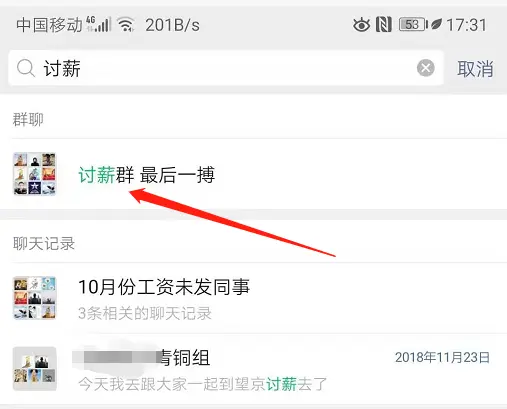Open message 今天我去跟大家一起到望京讨薪去了
The height and width of the screenshot is (409, 507).
click(x=203, y=384)
